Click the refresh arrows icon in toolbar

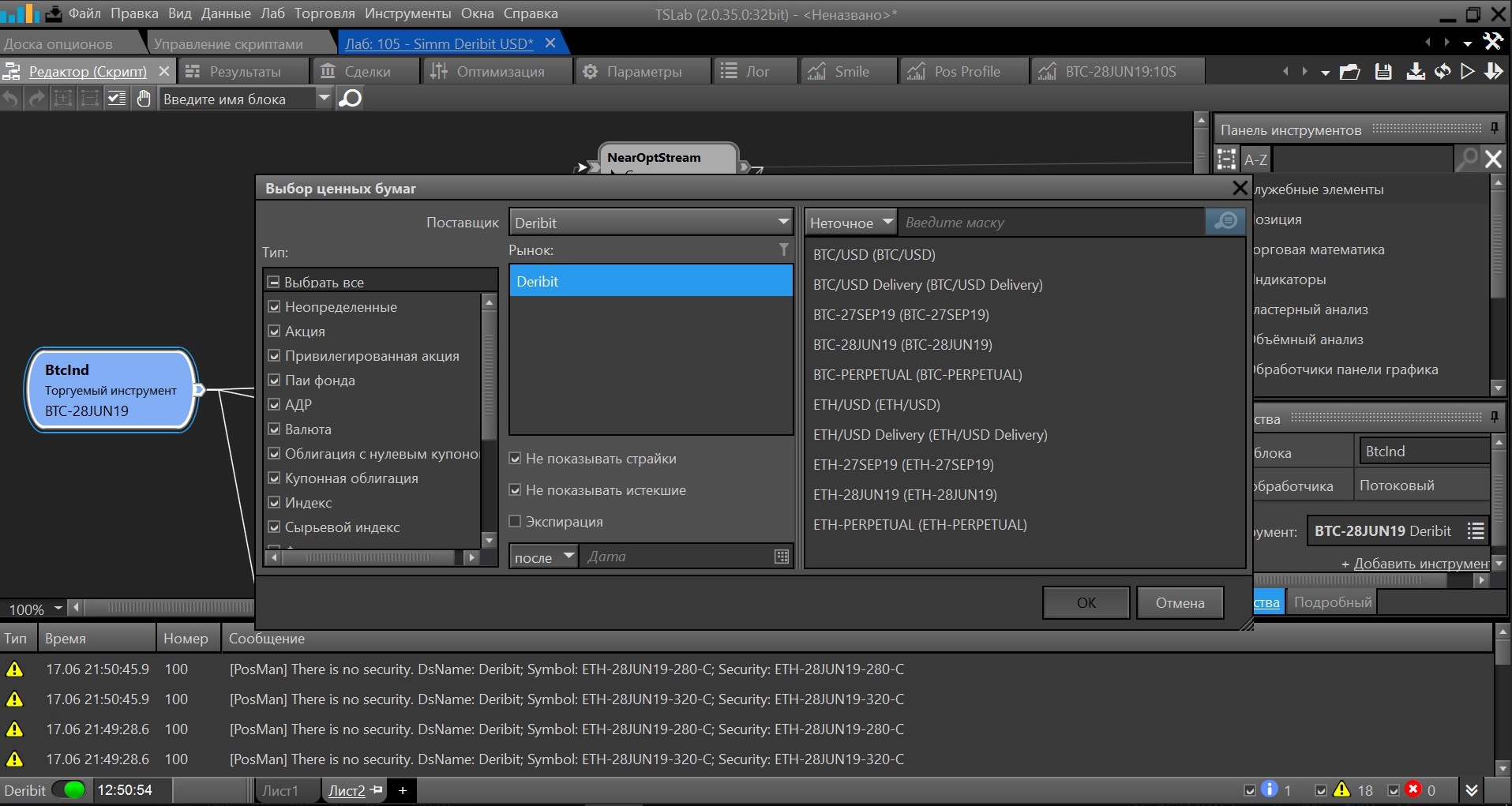pos(1443,72)
